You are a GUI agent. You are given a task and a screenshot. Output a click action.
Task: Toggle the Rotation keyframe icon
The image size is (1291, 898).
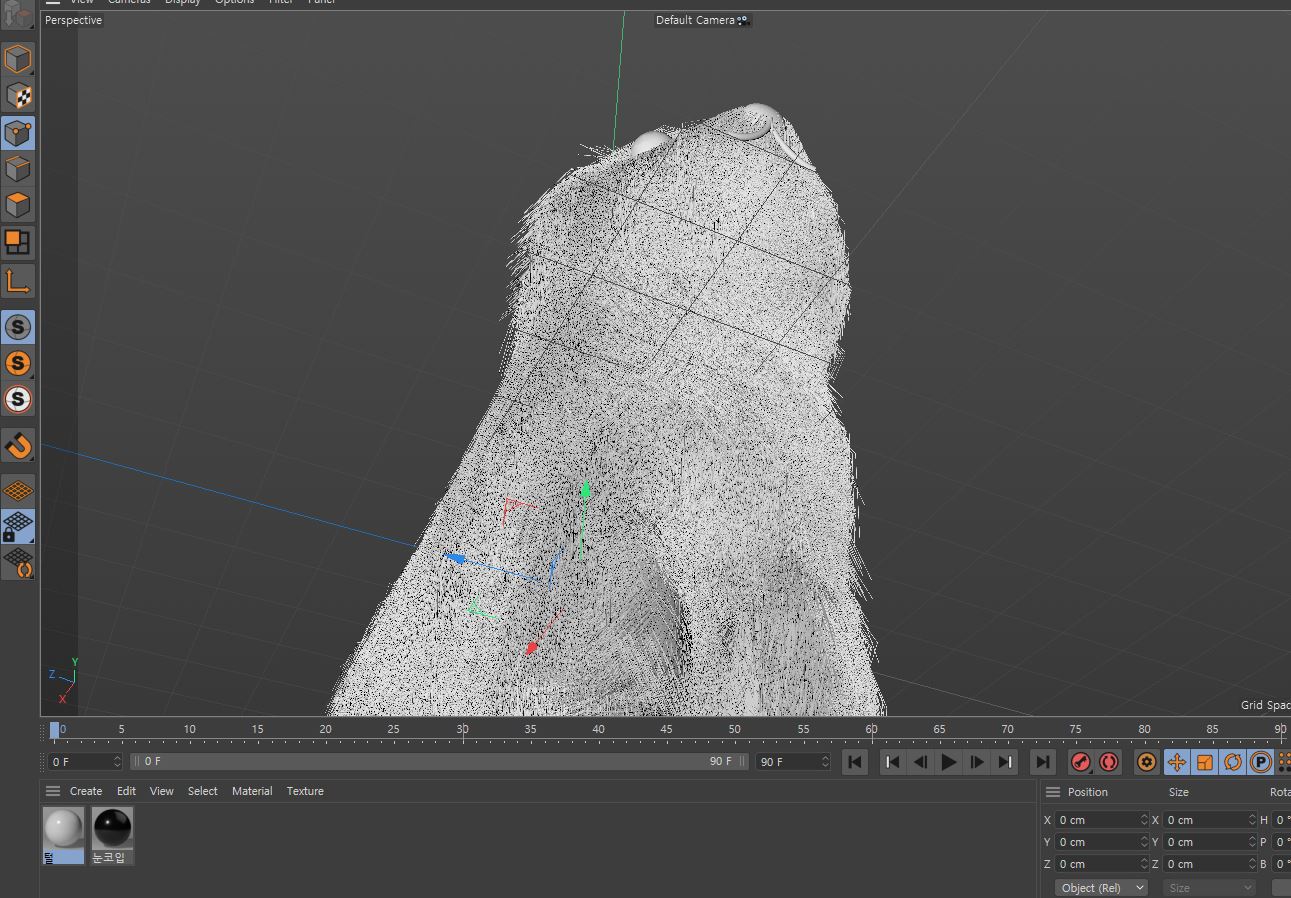coord(1233,762)
